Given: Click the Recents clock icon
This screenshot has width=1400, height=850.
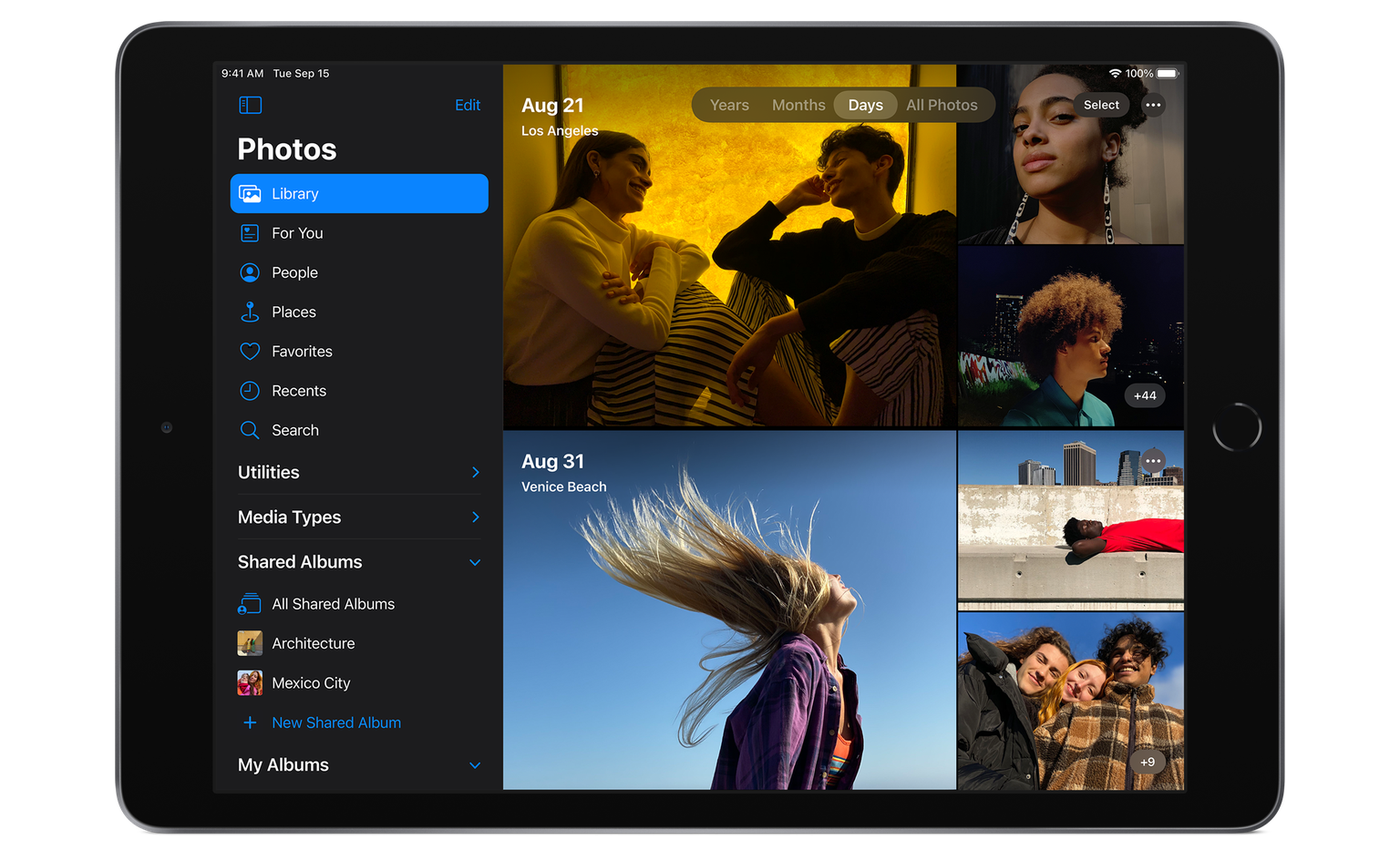Looking at the screenshot, I should [250, 391].
